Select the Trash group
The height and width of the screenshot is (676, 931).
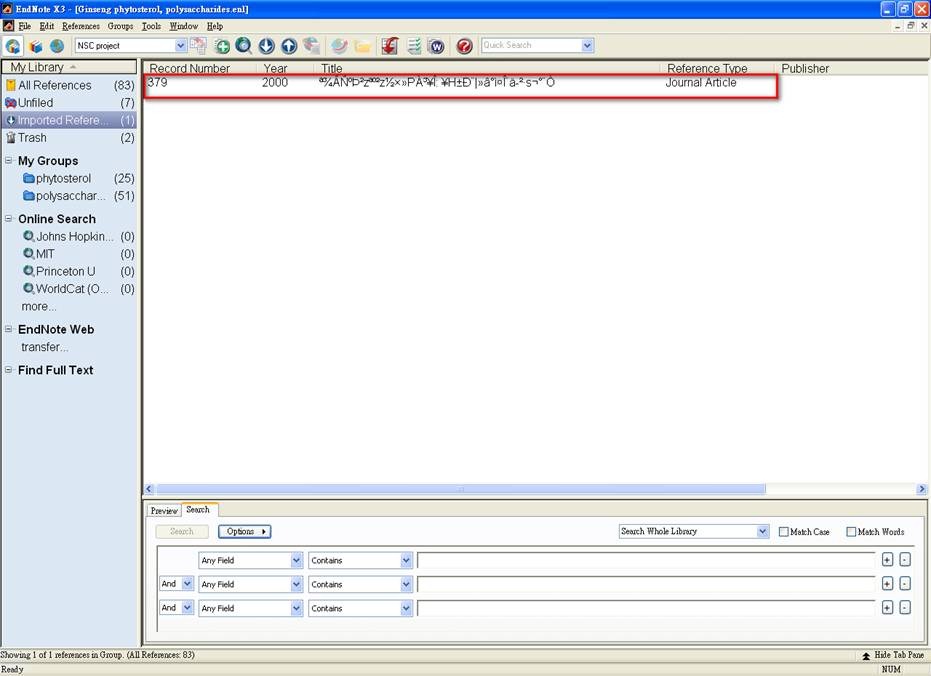(70, 138)
